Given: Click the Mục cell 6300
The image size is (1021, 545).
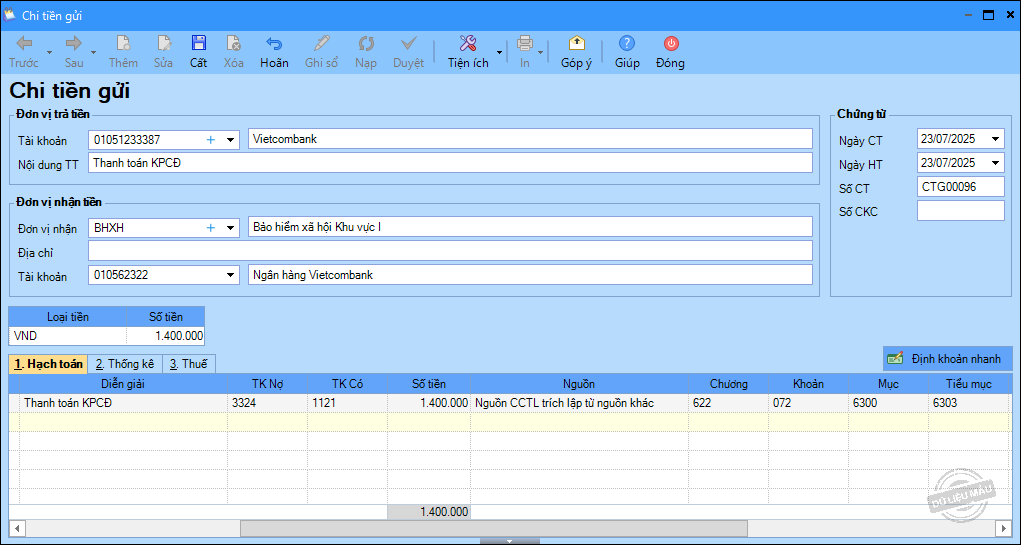Looking at the screenshot, I should pos(888,403).
